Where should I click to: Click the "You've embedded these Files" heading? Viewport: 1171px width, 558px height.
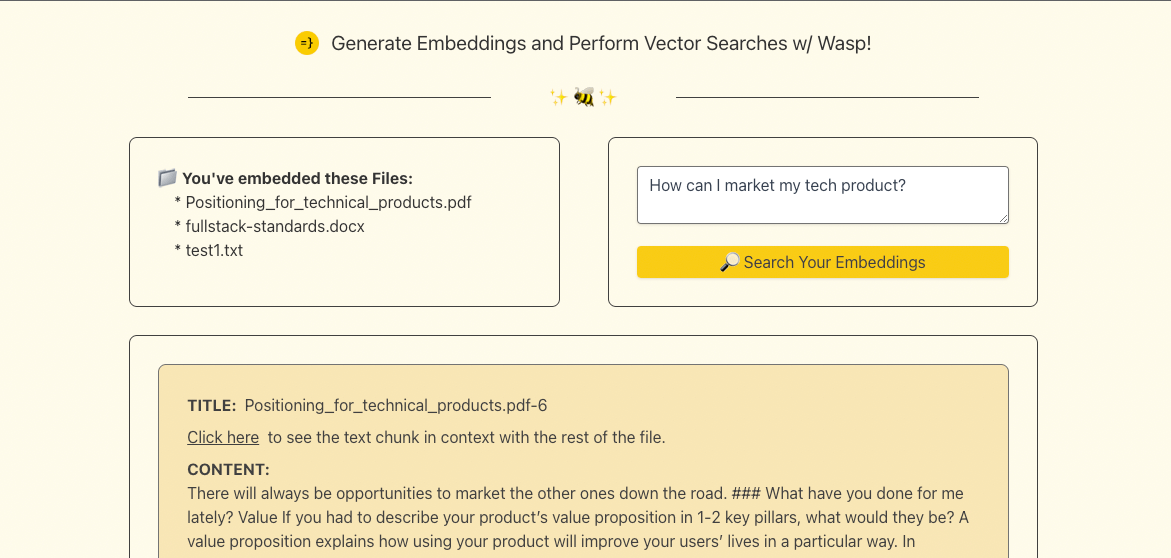tap(297, 178)
